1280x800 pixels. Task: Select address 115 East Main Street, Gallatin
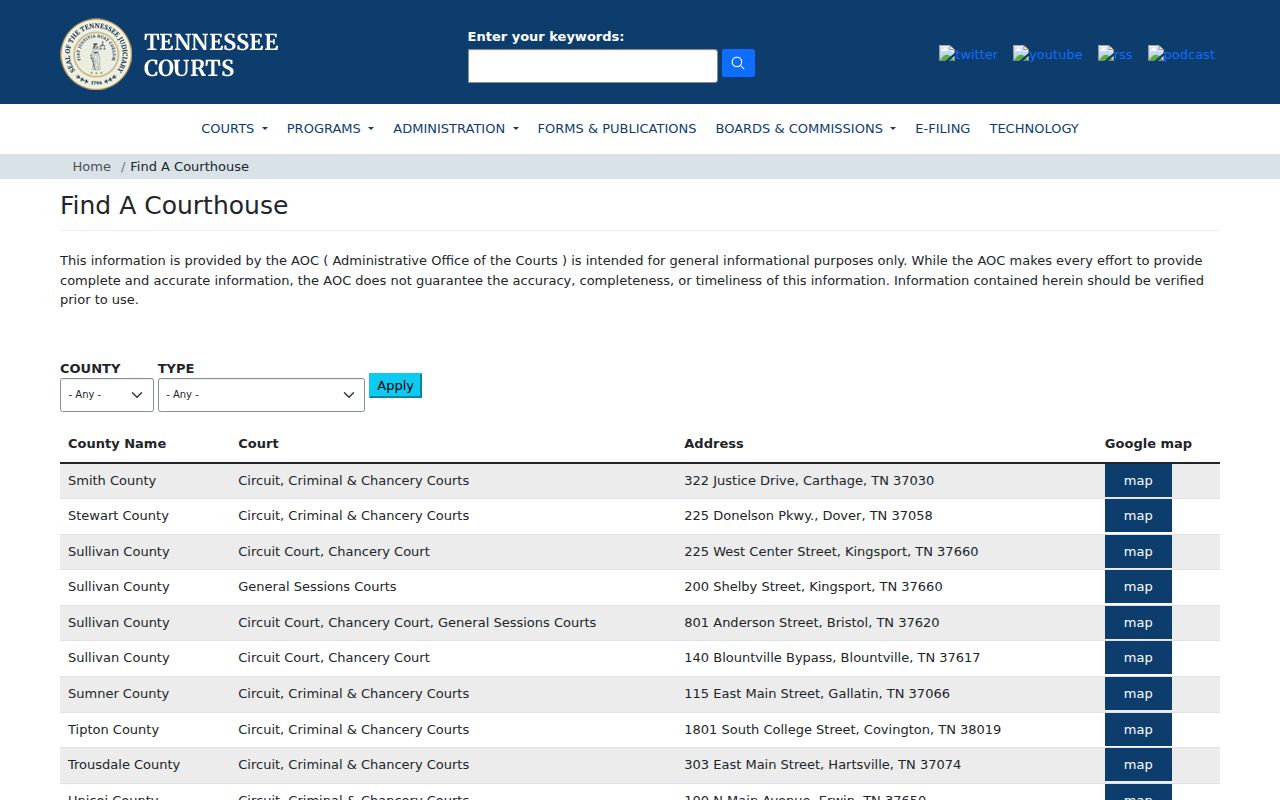click(817, 694)
